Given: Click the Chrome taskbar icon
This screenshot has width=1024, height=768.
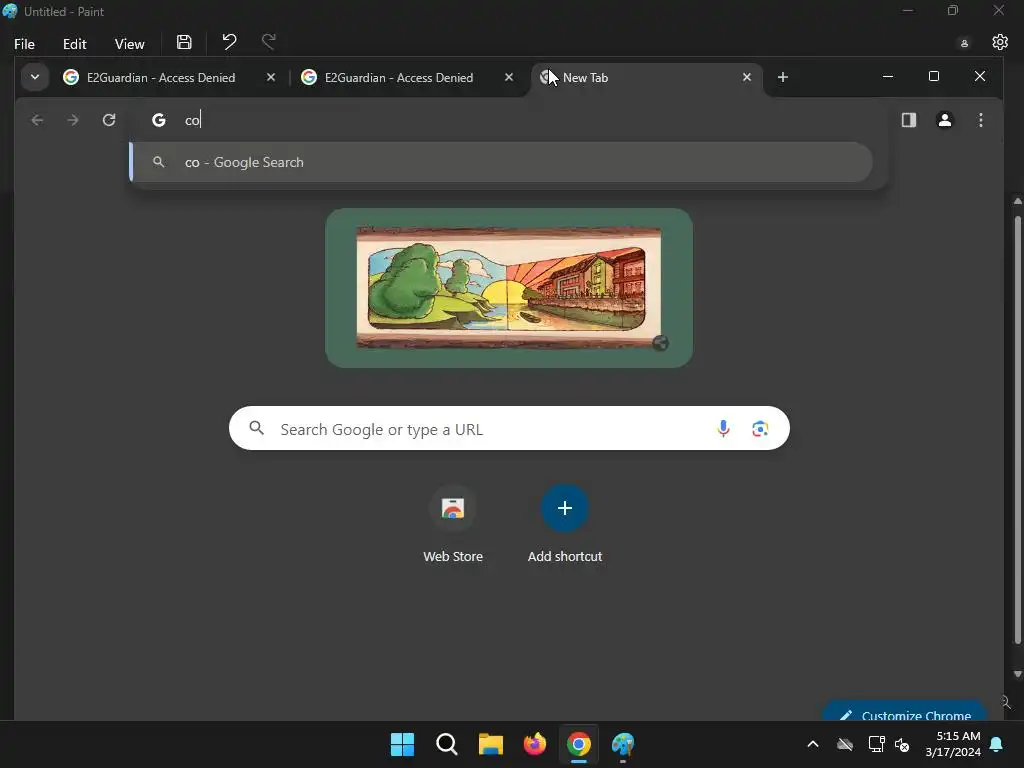Looking at the screenshot, I should pyautogui.click(x=579, y=744).
